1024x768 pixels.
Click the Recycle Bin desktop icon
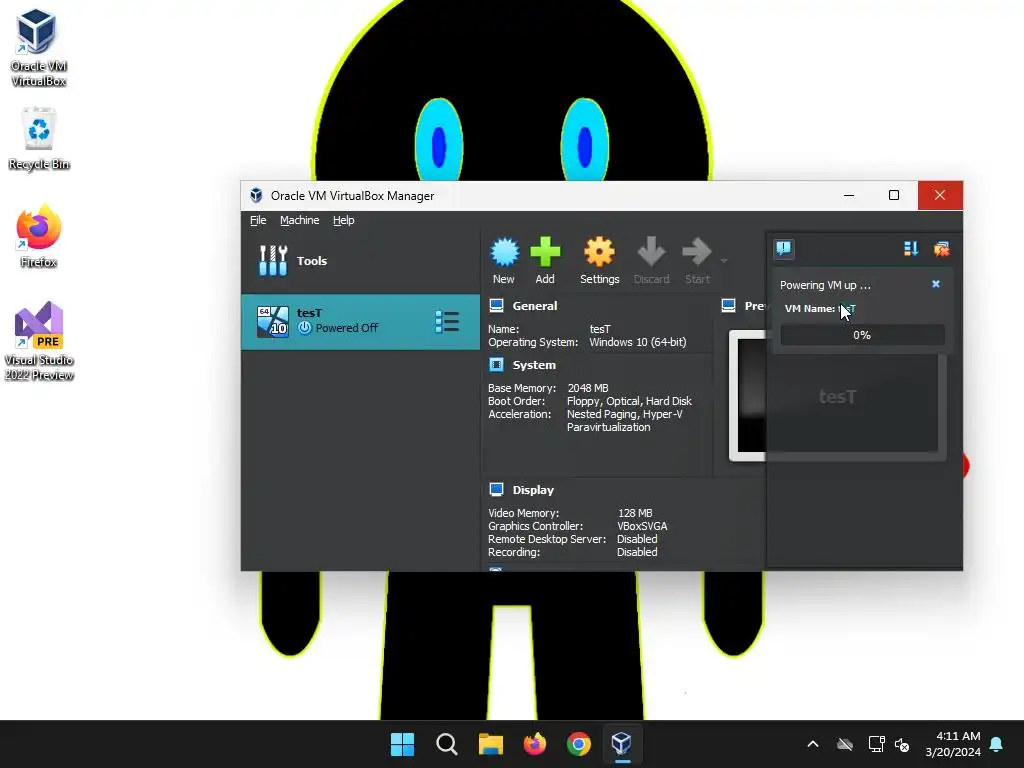point(39,138)
